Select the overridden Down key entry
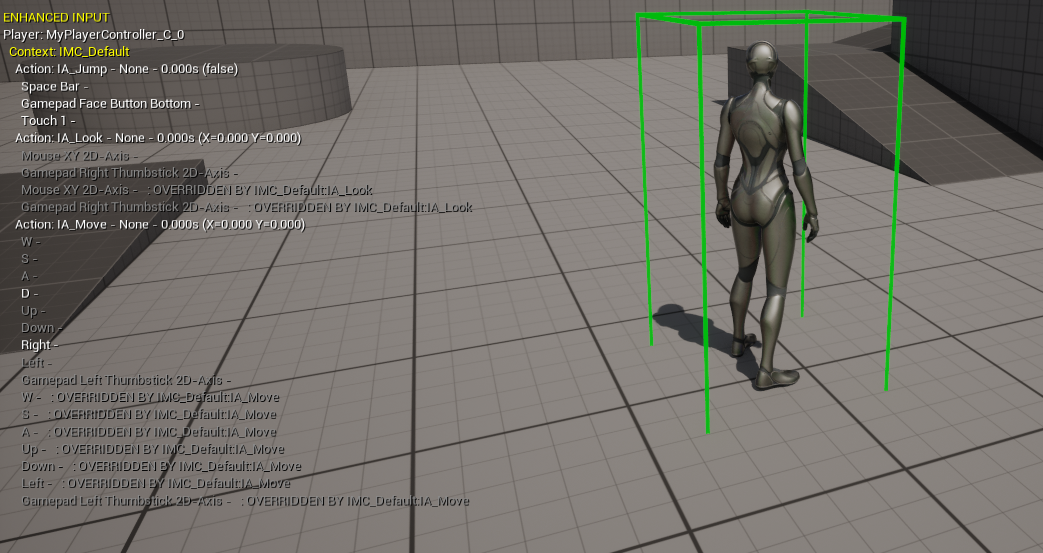This screenshot has width=1043, height=553. (160, 466)
